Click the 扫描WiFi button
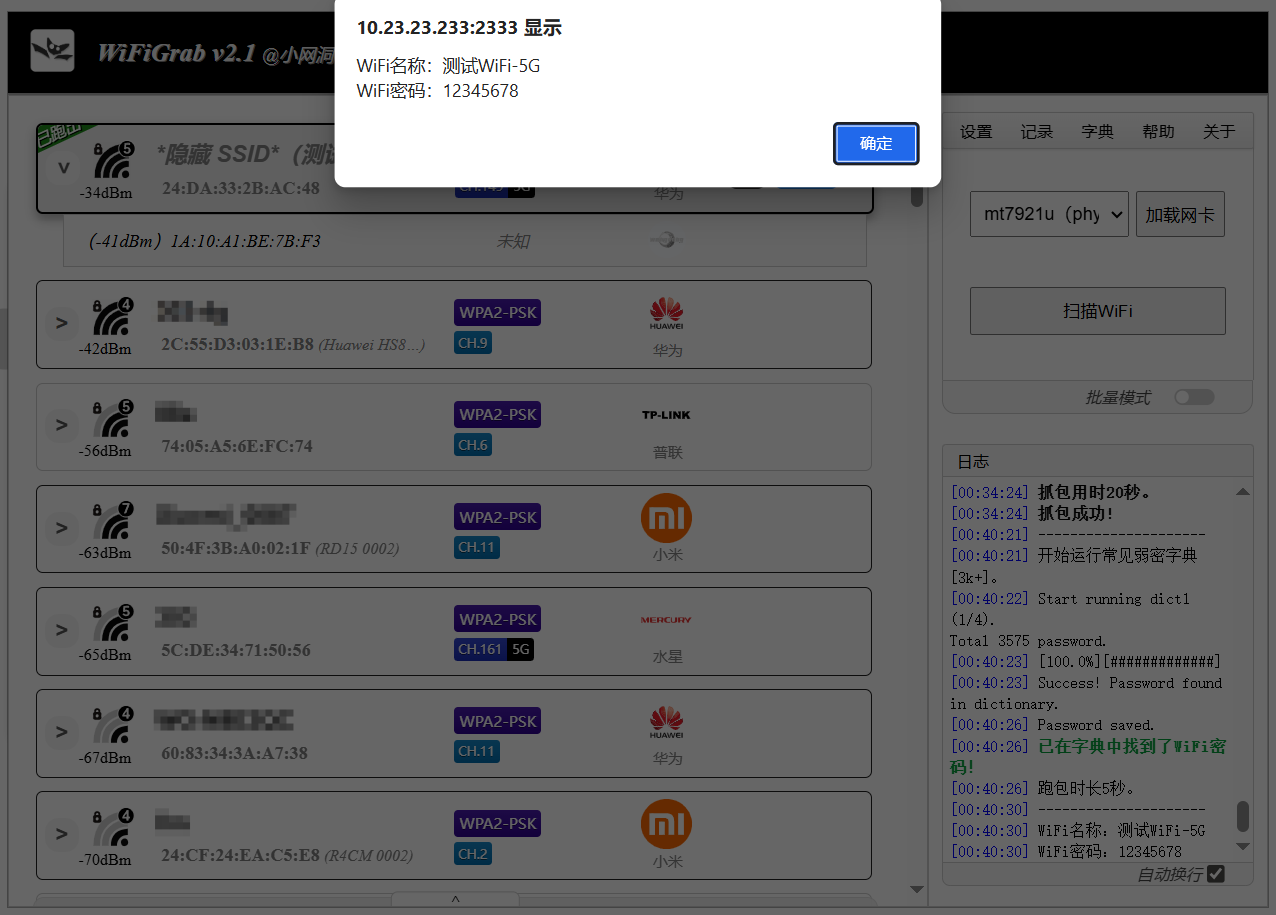 pos(1097,311)
